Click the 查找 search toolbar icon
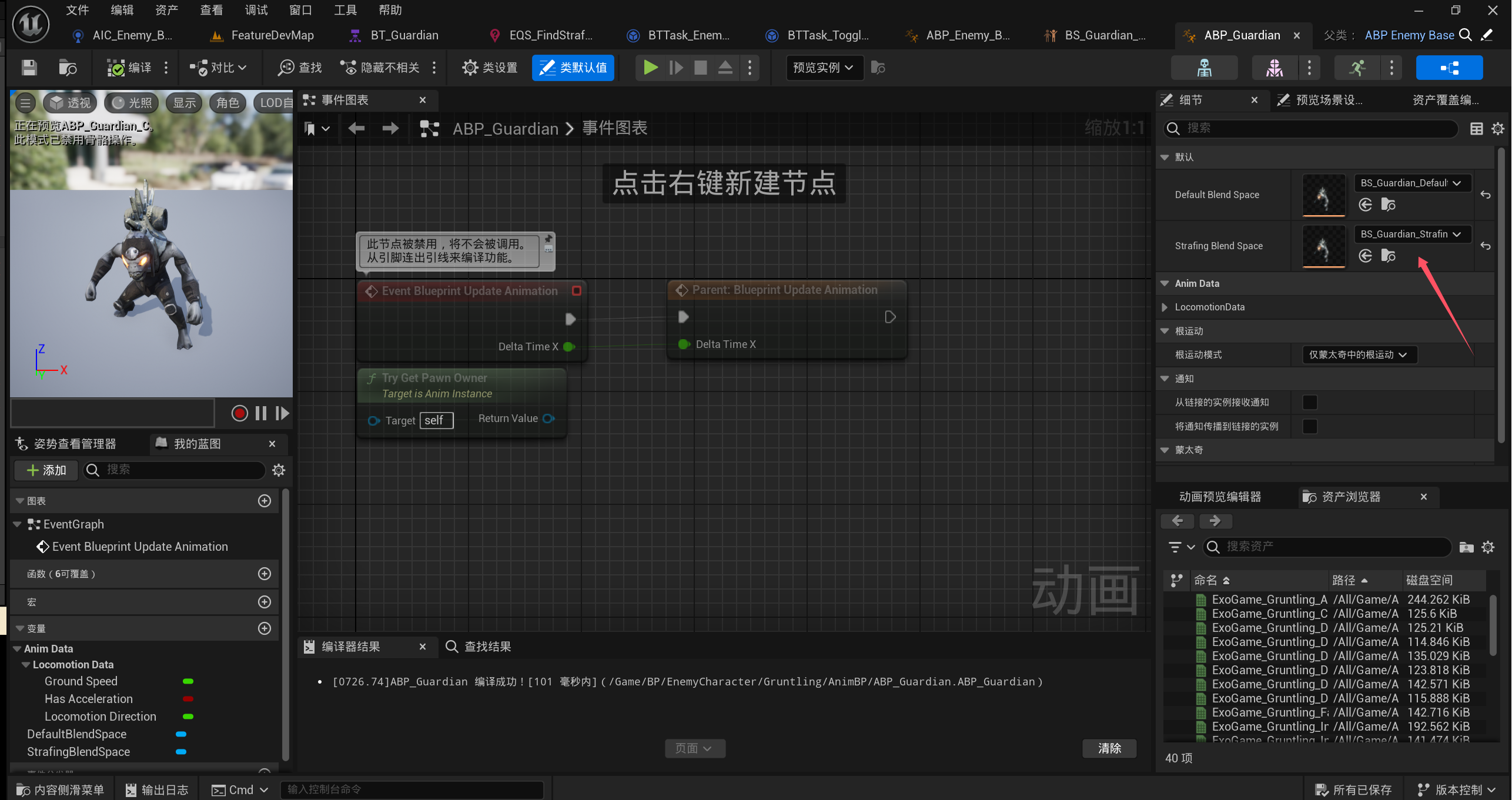Screen dimensions: 1512x800 click(300, 68)
